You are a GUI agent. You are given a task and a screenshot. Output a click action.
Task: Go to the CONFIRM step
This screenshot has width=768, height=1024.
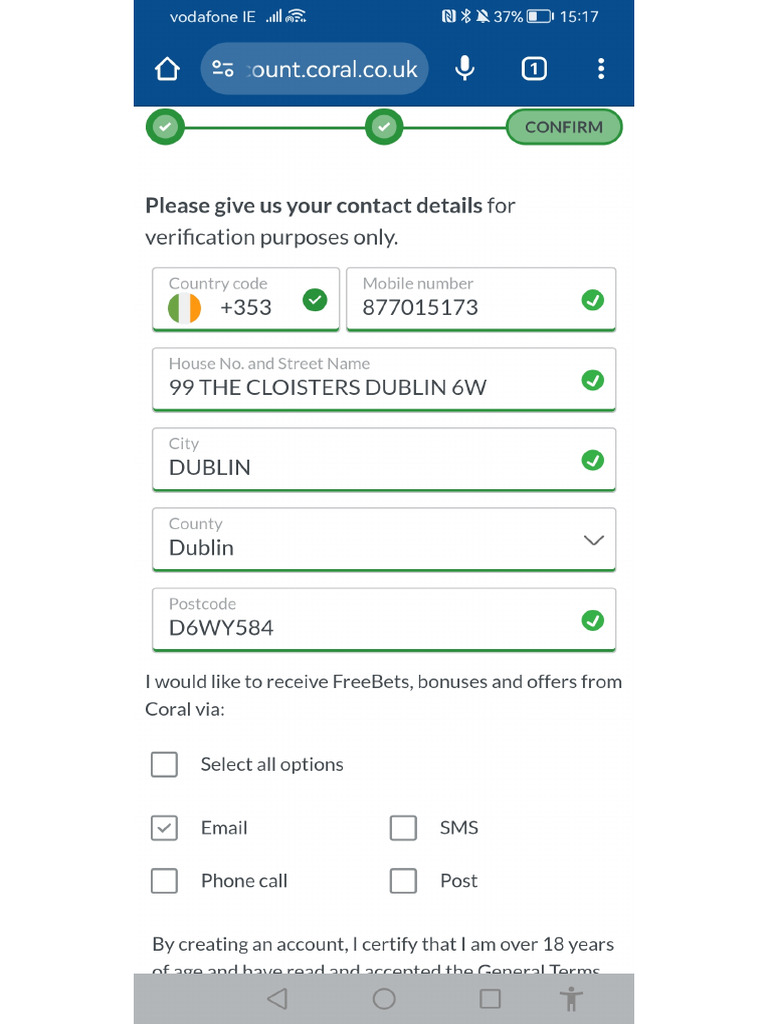coord(563,127)
